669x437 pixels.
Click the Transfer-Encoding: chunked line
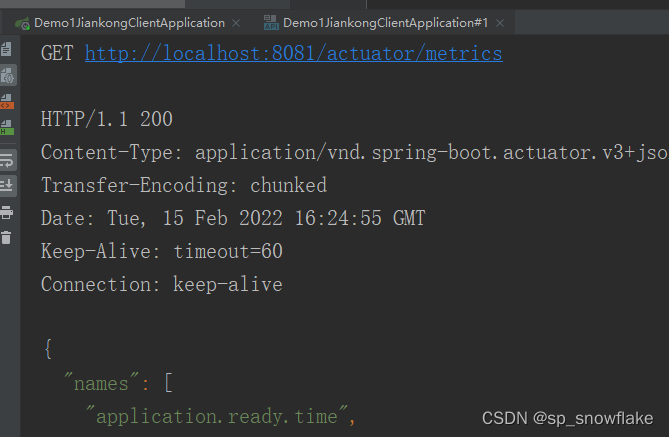point(184,185)
